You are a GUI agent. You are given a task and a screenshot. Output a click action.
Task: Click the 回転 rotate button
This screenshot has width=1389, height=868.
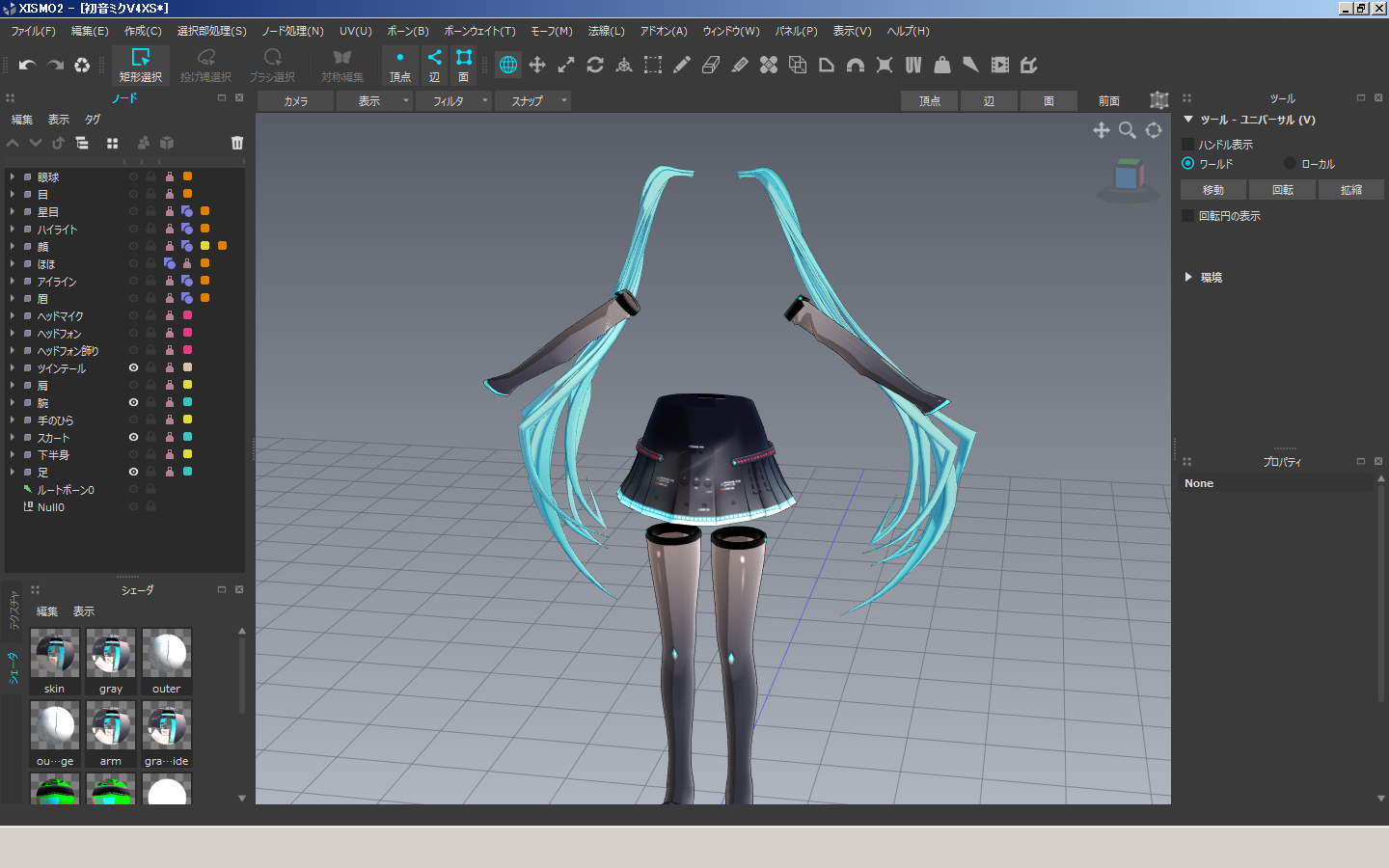coord(1283,190)
